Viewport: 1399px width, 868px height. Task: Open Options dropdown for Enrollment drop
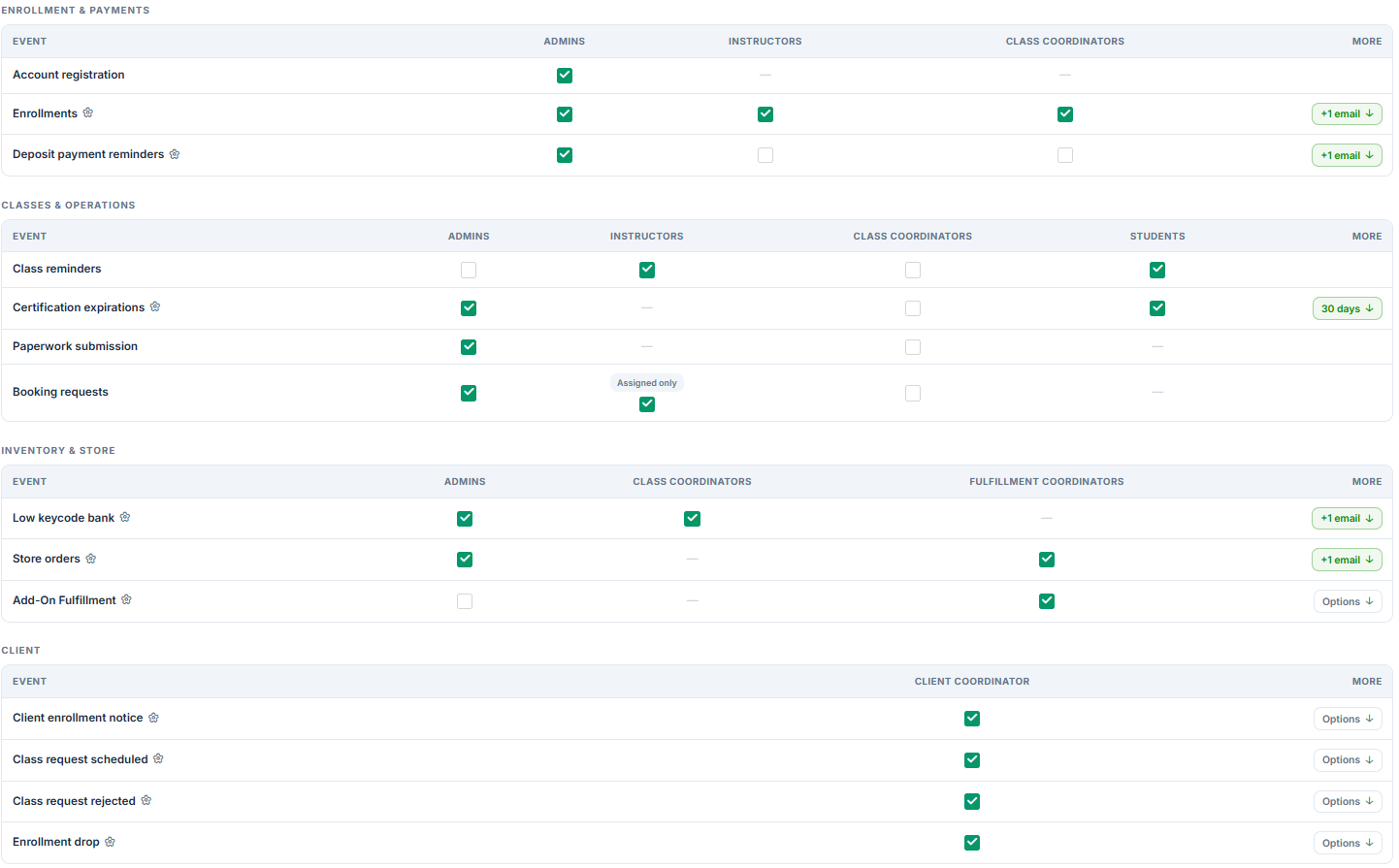(1348, 843)
